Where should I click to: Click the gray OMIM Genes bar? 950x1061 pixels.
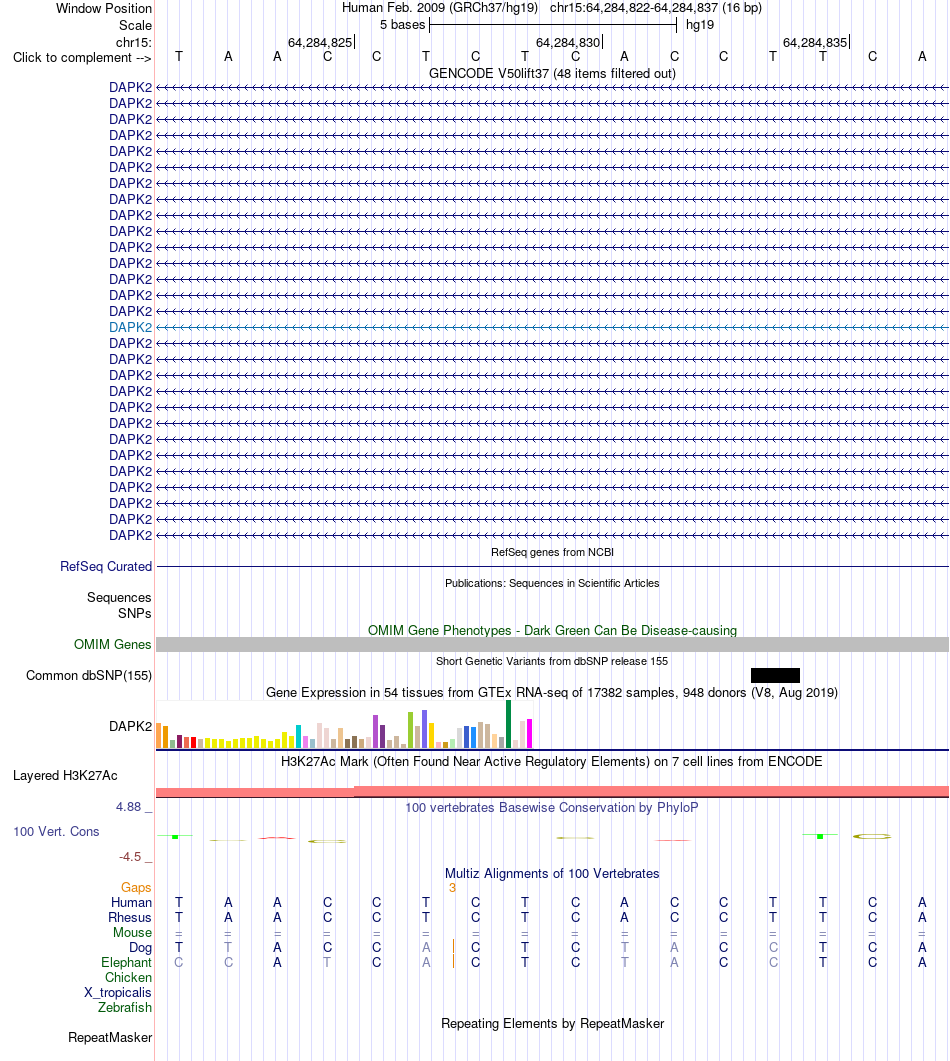tap(552, 644)
